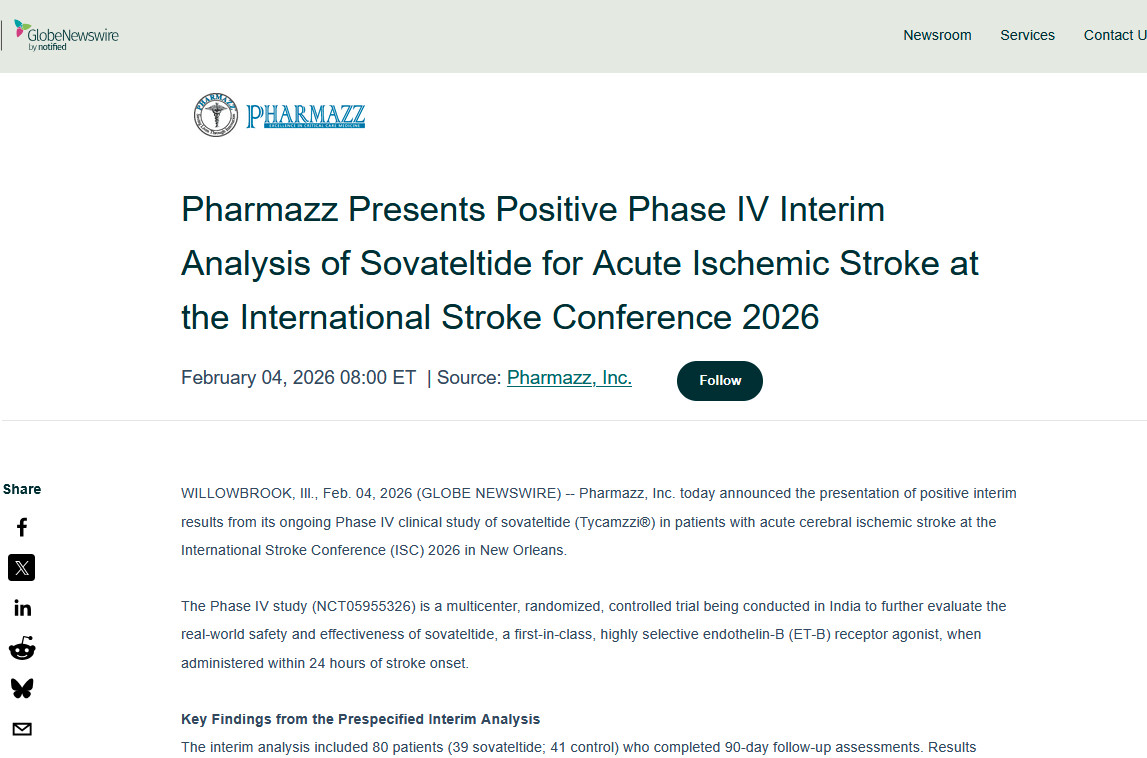The image size is (1147, 758).
Task: Share the press release on X
Action: (x=21, y=567)
